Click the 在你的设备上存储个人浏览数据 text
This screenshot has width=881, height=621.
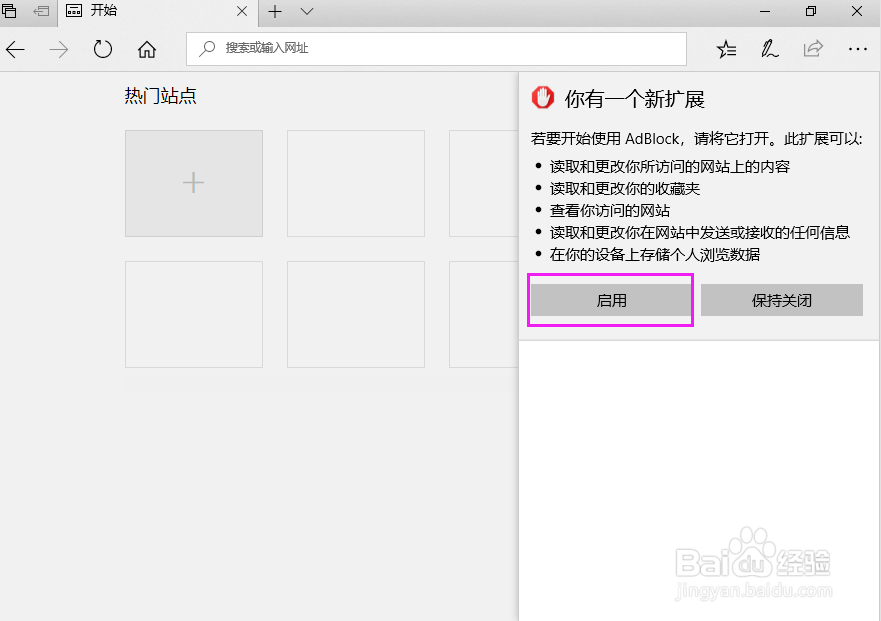tap(655, 255)
